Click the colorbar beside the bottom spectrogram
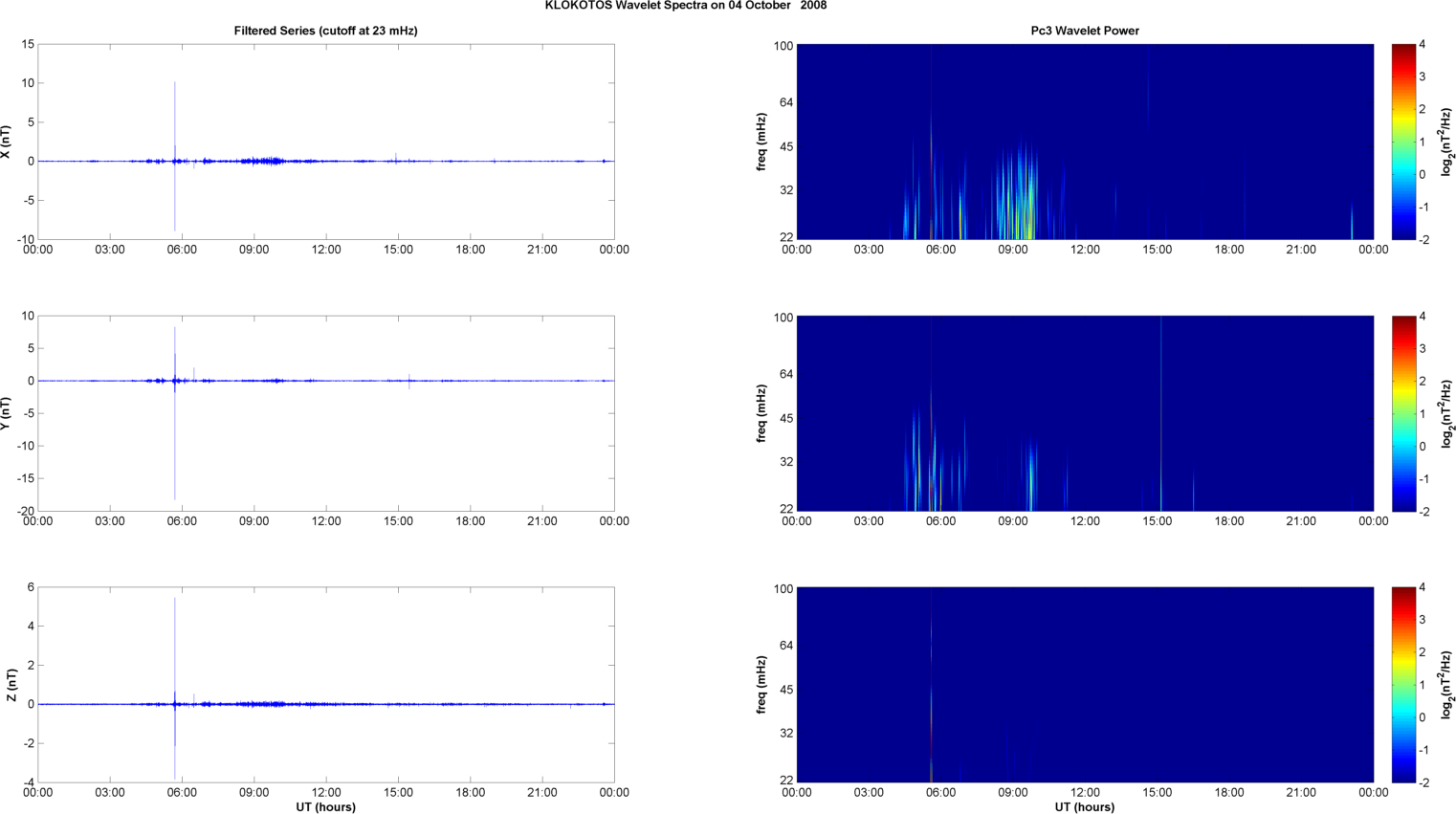 point(1402,685)
